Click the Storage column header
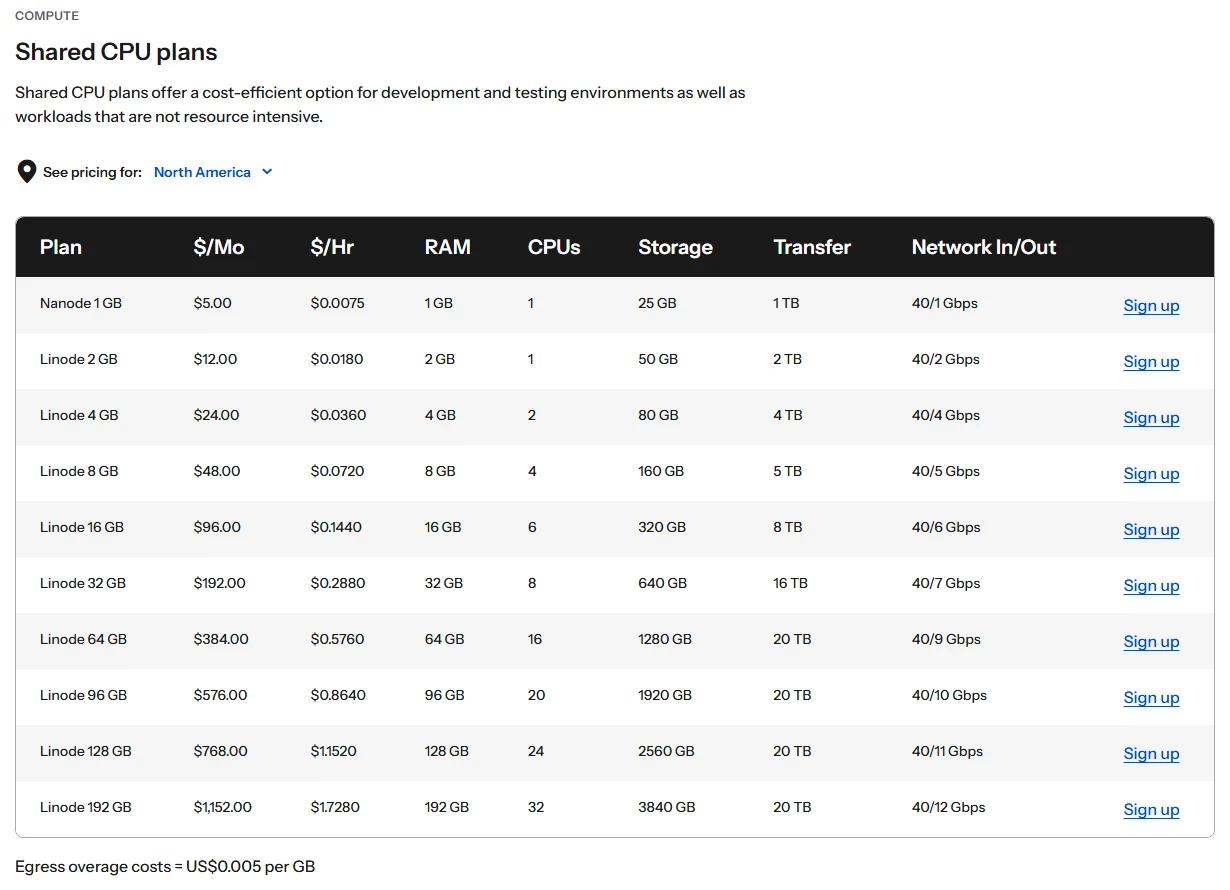The height and width of the screenshot is (890, 1230). 675,247
